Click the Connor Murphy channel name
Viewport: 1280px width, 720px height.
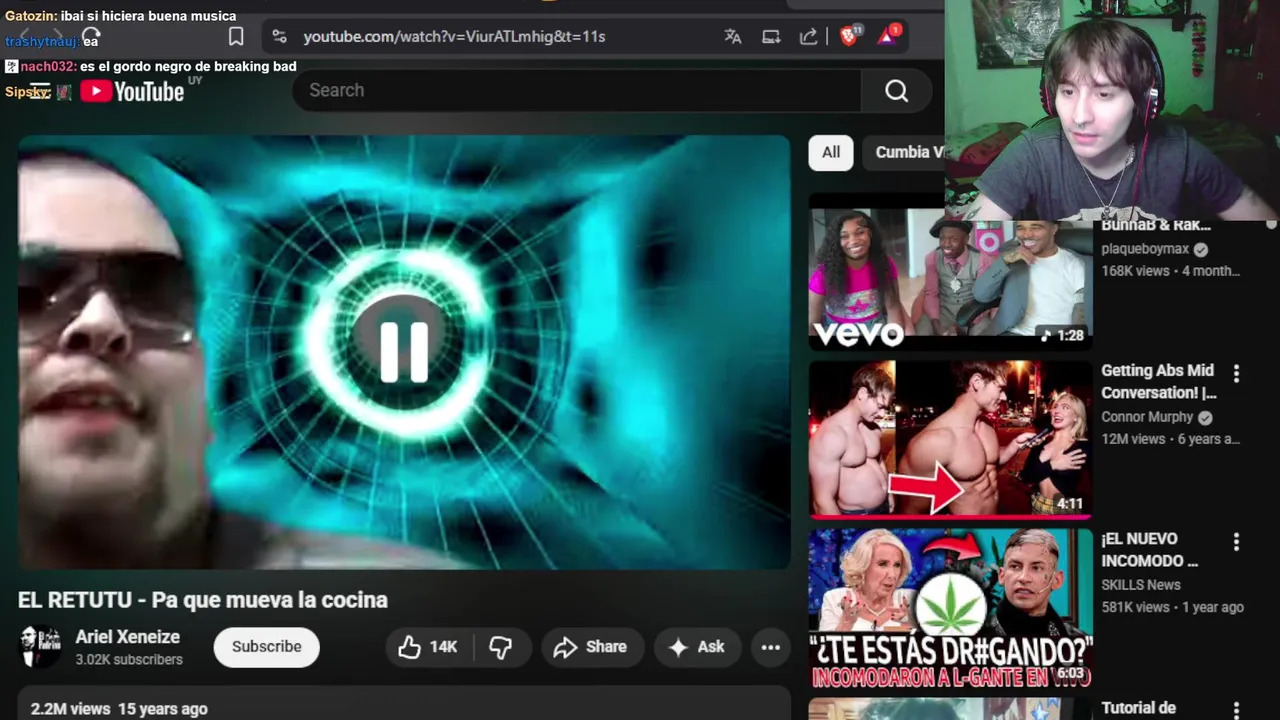[x=1147, y=417]
